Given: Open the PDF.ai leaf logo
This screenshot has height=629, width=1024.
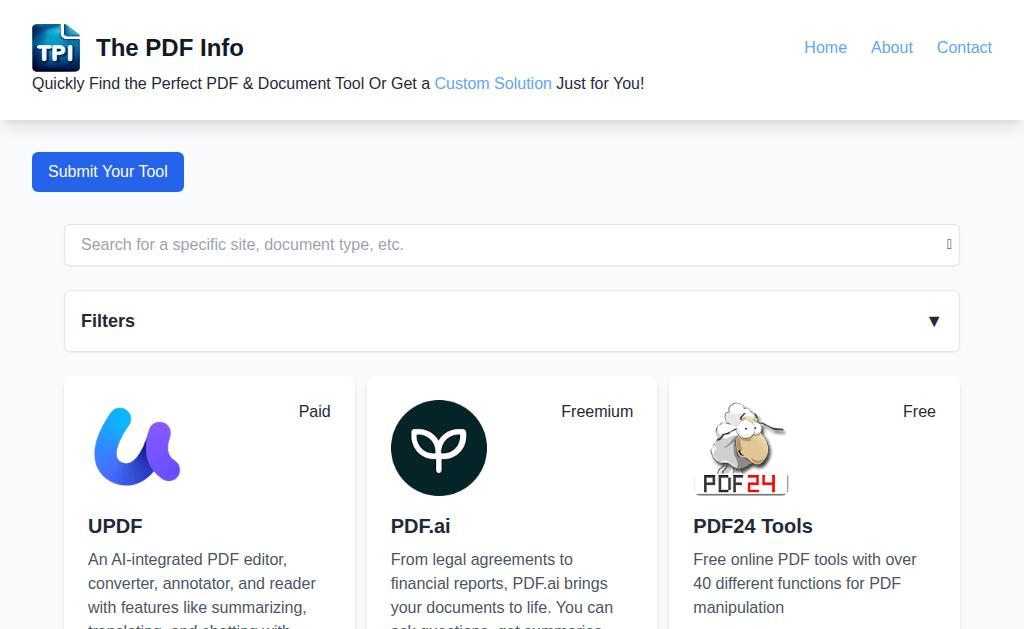Looking at the screenshot, I should pos(439,447).
